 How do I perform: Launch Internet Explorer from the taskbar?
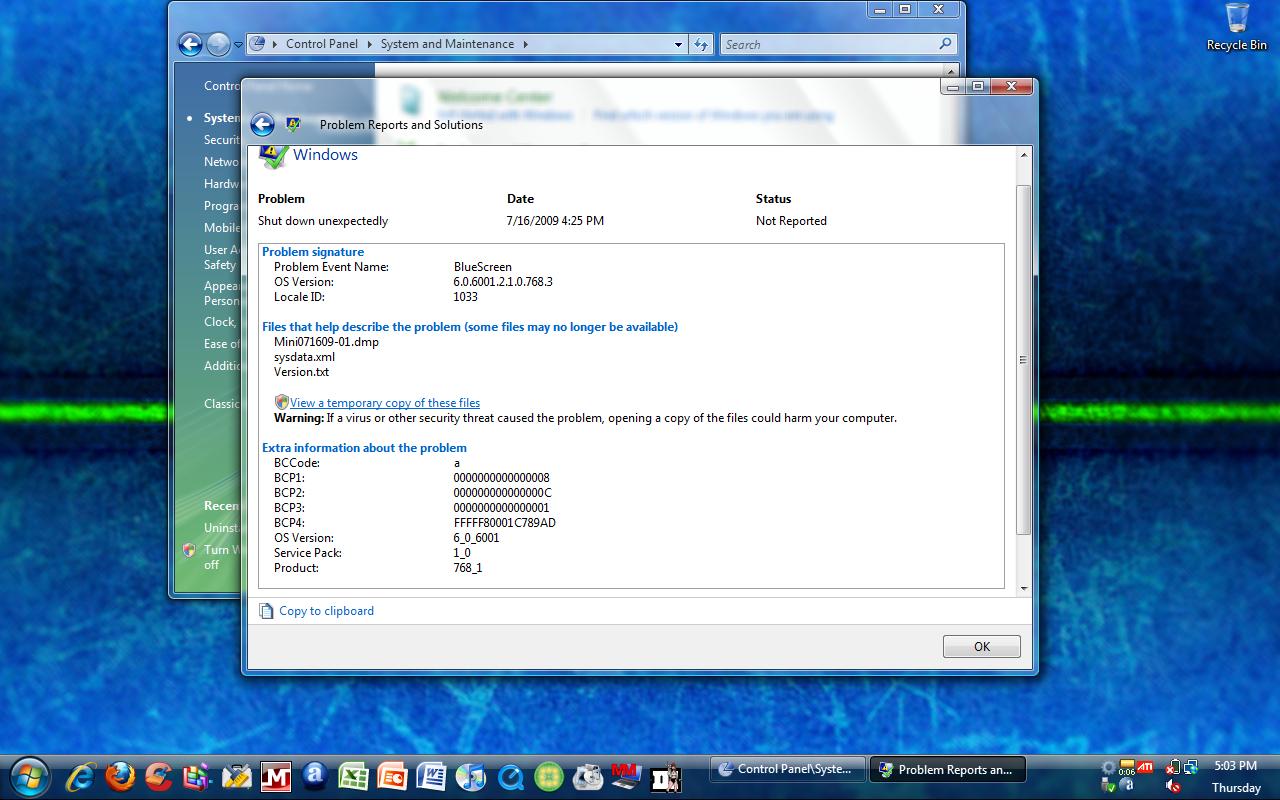point(80,776)
